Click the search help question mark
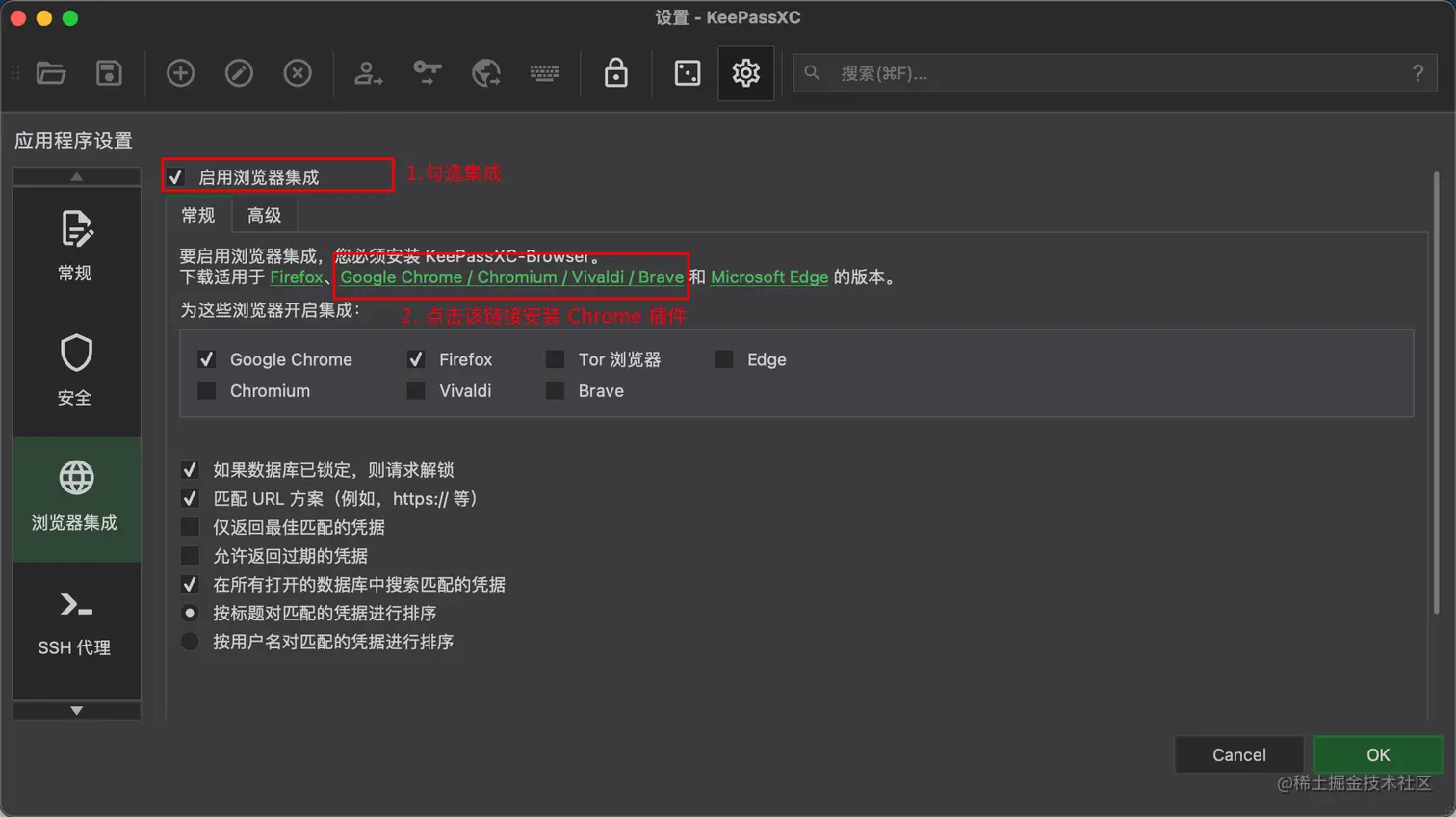The width and height of the screenshot is (1456, 817). pos(1417,73)
